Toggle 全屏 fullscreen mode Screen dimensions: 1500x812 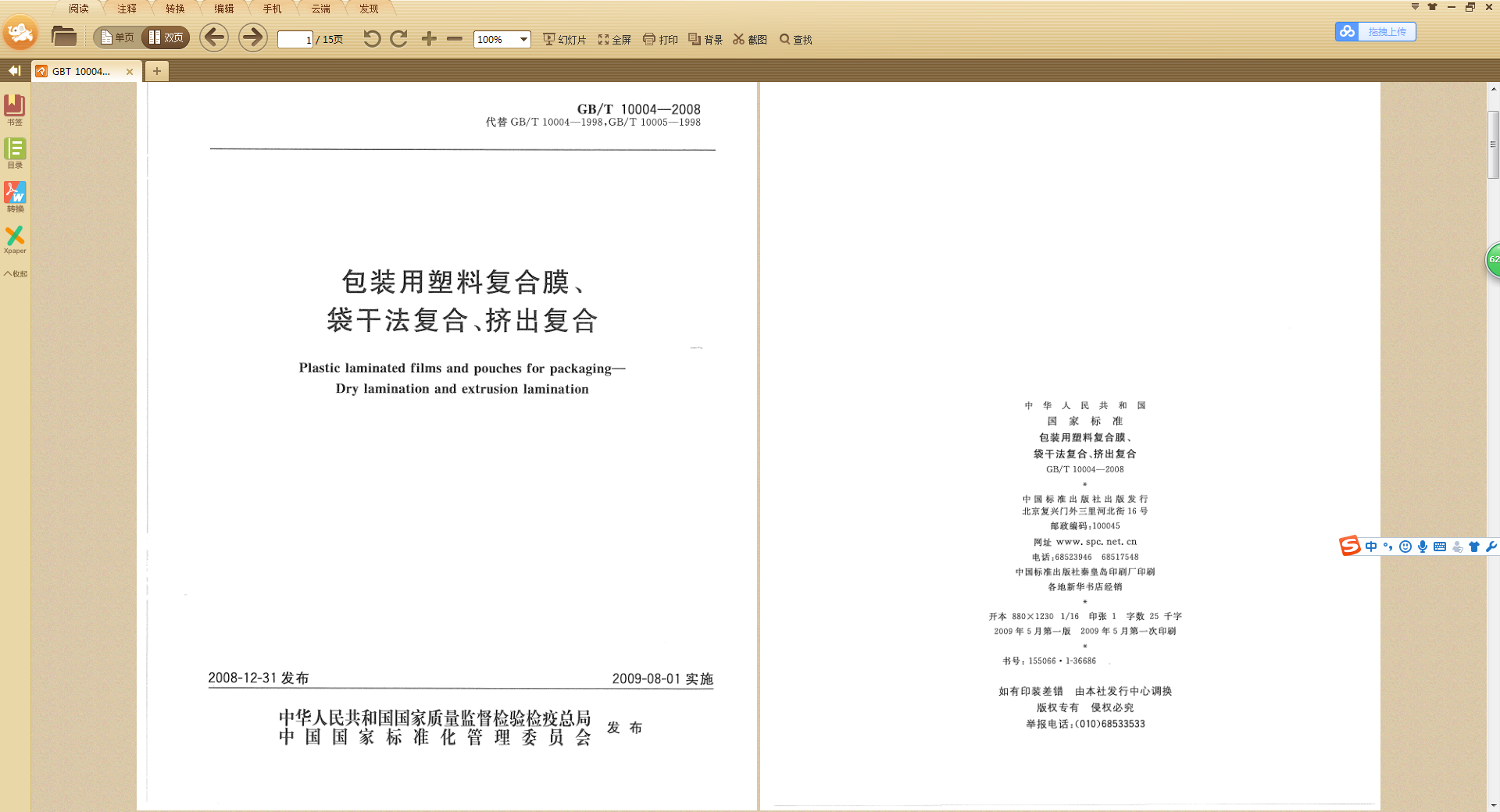(615, 40)
